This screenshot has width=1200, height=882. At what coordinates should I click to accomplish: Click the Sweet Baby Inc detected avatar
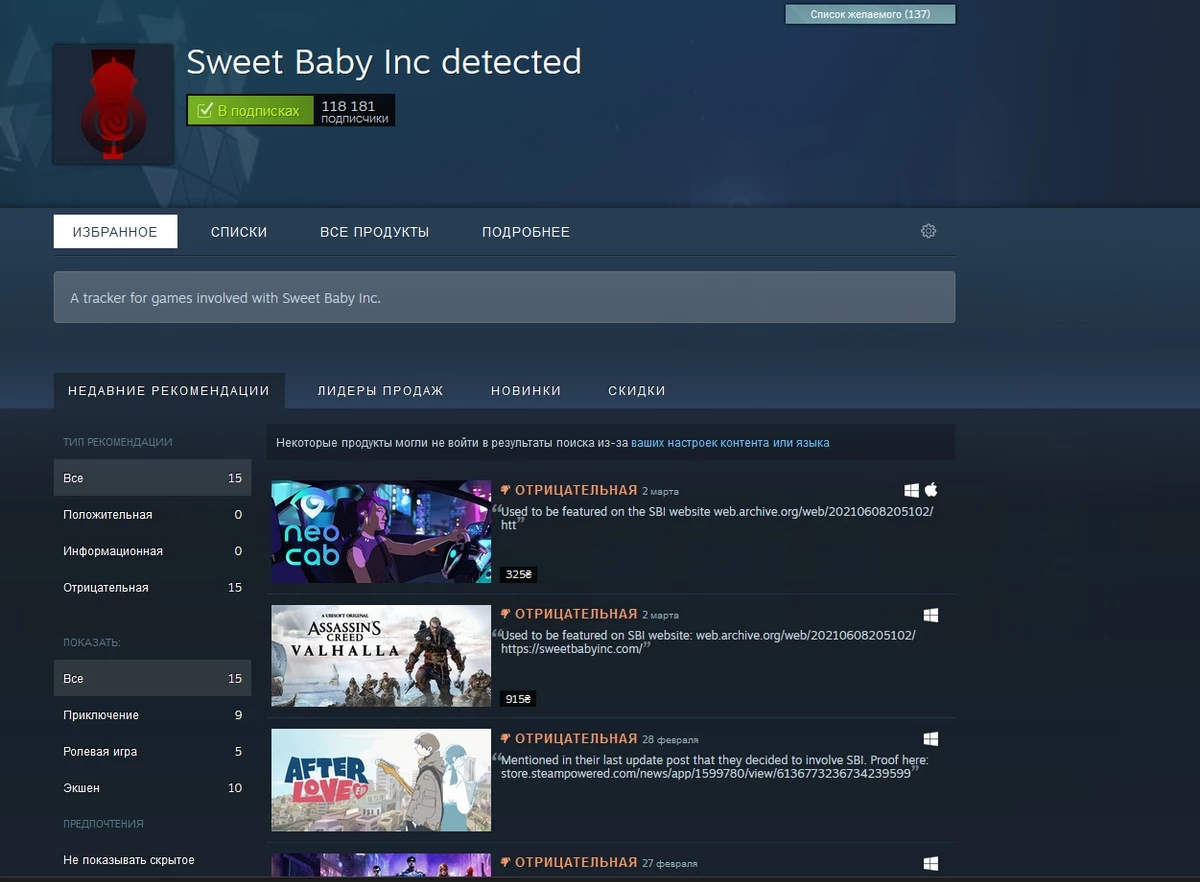(113, 104)
